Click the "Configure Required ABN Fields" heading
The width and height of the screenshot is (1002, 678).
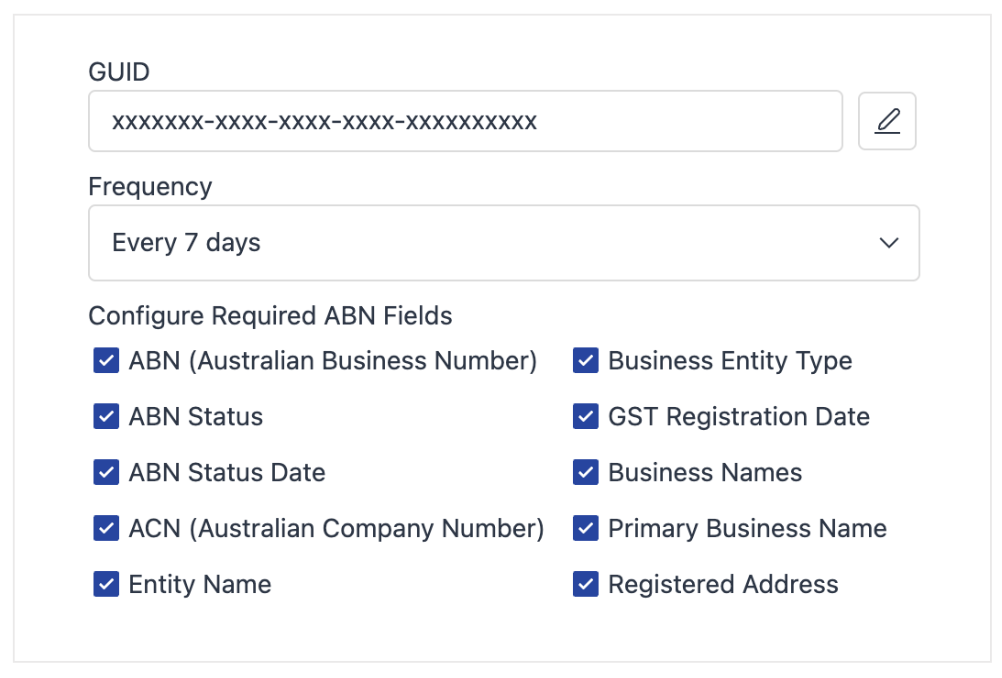click(x=270, y=316)
